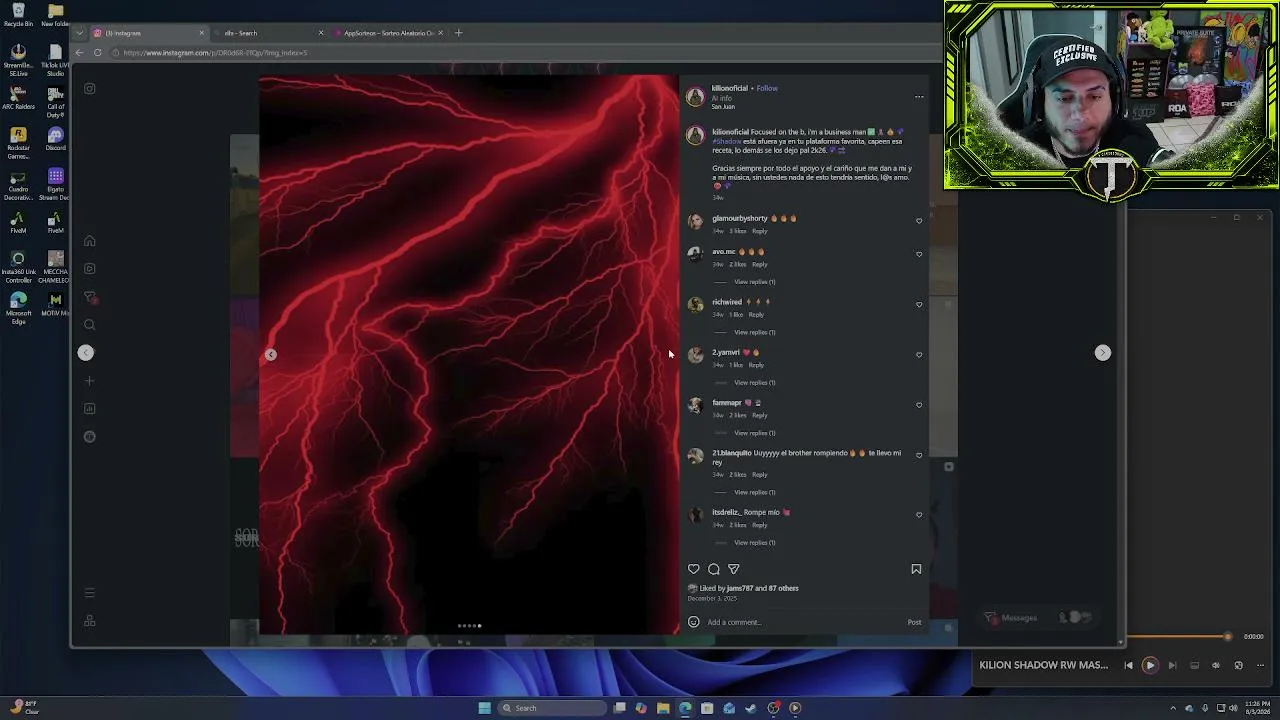Expand replies under fammapr's comment
Viewport: 1280px width, 720px height.
[755, 433]
